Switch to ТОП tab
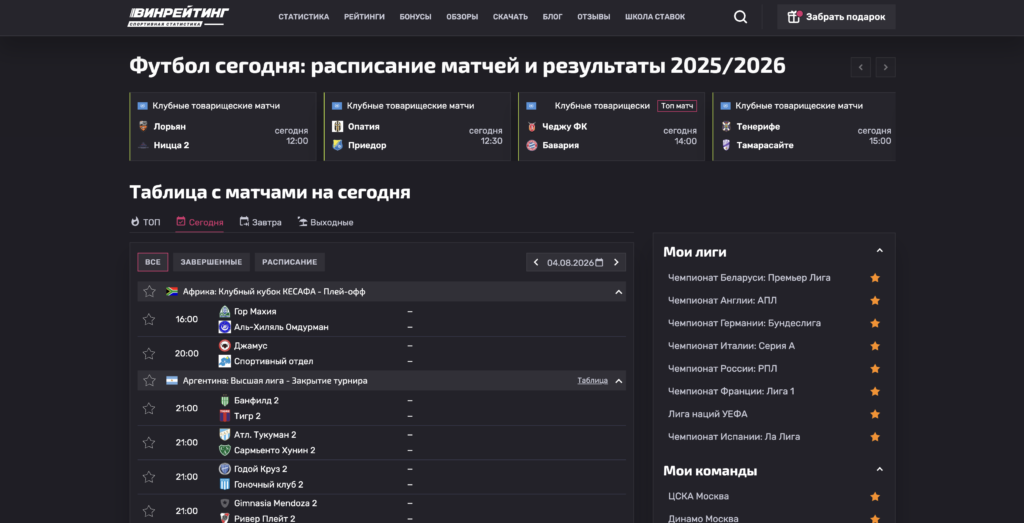Viewport: 1024px width, 523px height. (145, 223)
